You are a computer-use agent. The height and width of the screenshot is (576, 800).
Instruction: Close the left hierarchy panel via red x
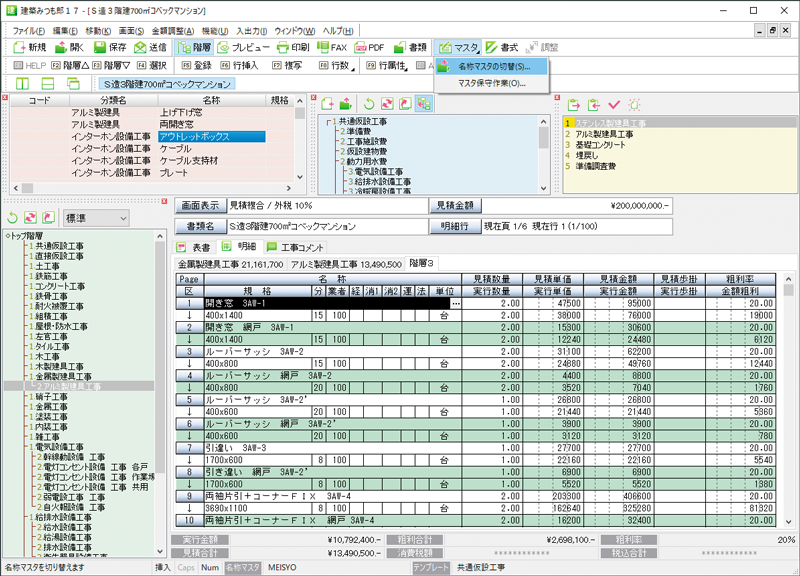(164, 202)
